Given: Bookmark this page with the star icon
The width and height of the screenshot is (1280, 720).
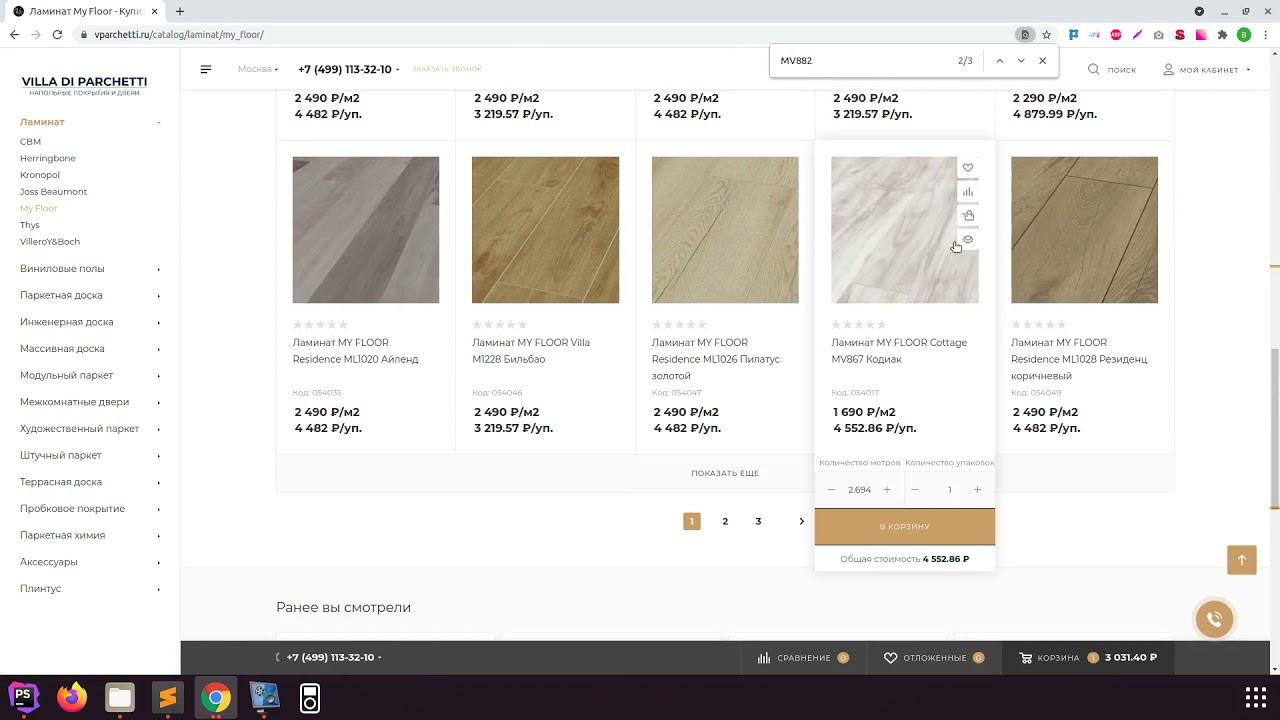Looking at the screenshot, I should coord(1046,34).
